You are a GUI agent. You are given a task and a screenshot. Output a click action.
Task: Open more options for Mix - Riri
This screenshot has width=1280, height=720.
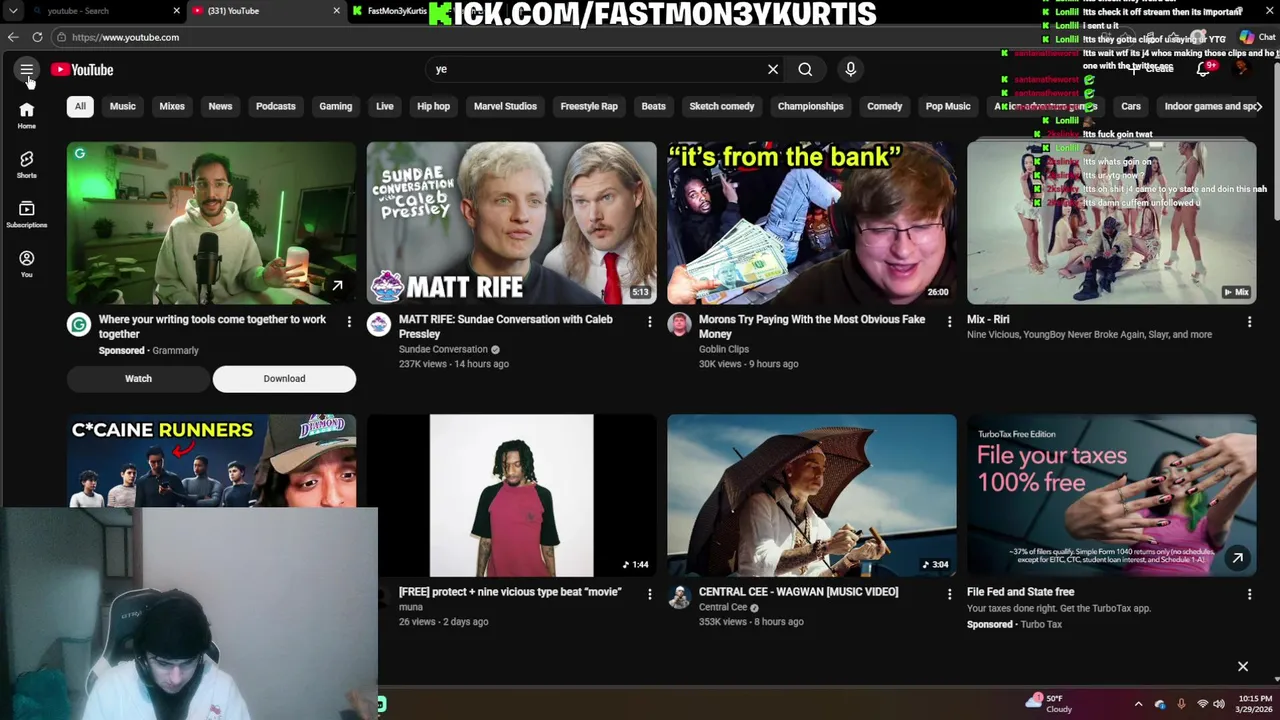[x=1249, y=321]
